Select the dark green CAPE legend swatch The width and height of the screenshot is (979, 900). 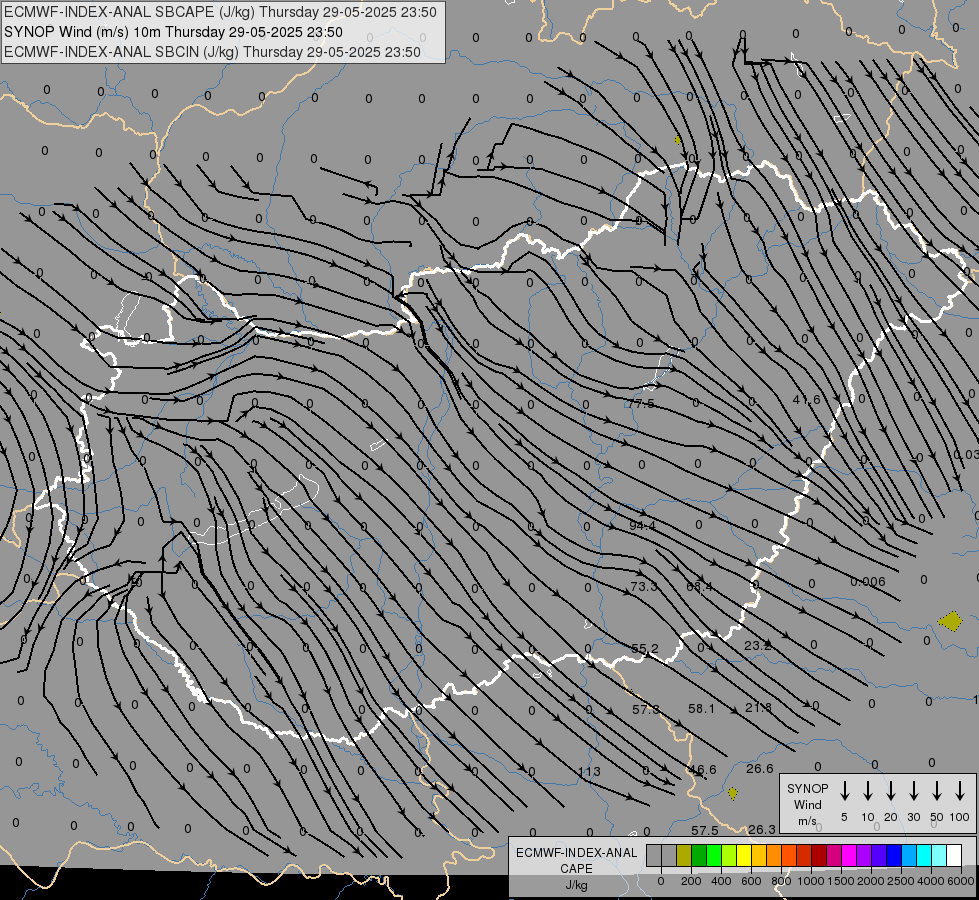[699, 855]
